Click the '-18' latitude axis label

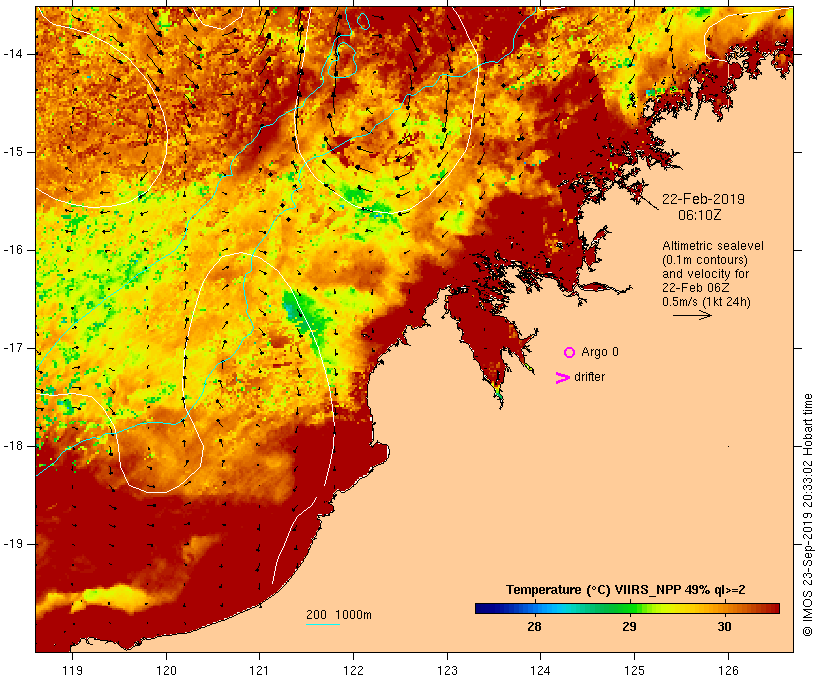pyautogui.click(x=13, y=446)
